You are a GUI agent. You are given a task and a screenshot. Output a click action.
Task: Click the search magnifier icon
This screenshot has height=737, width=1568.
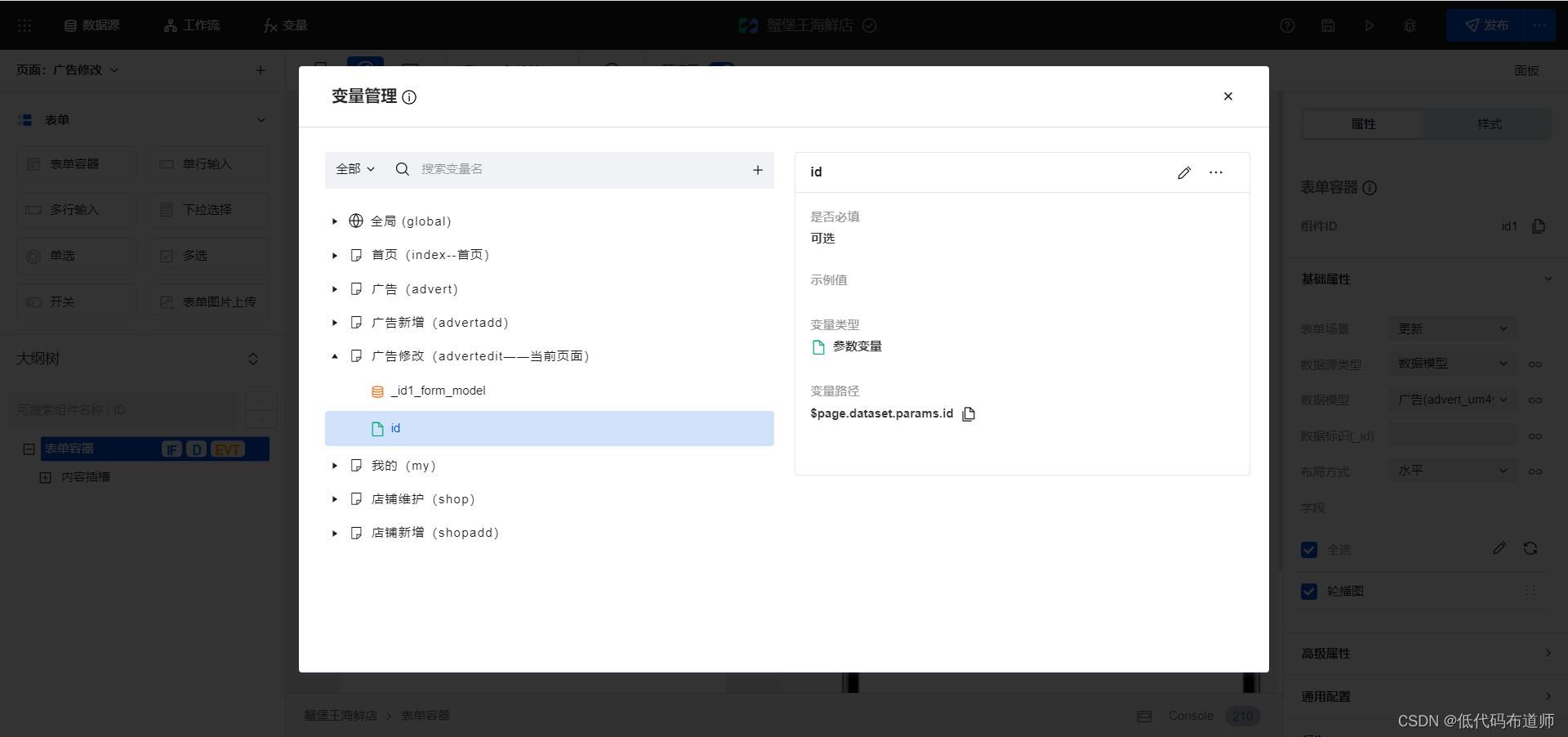point(402,169)
